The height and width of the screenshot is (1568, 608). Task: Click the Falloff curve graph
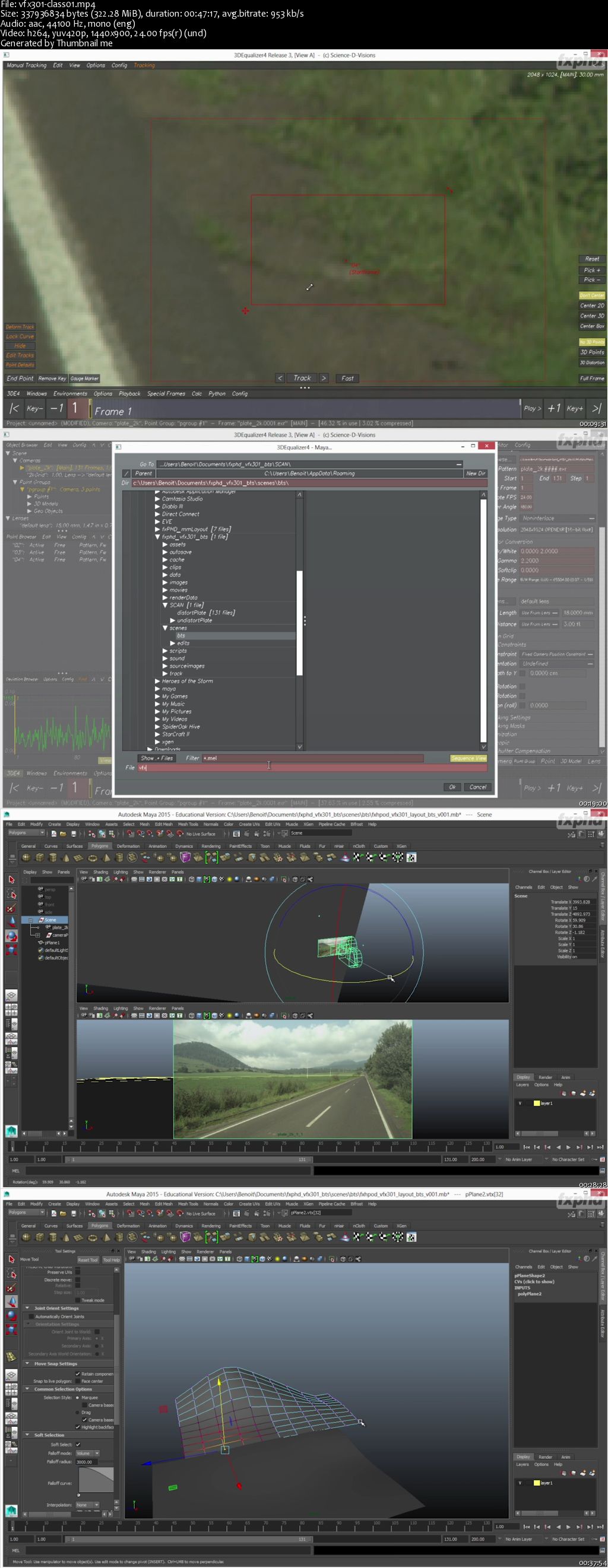pyautogui.click(x=96, y=1479)
